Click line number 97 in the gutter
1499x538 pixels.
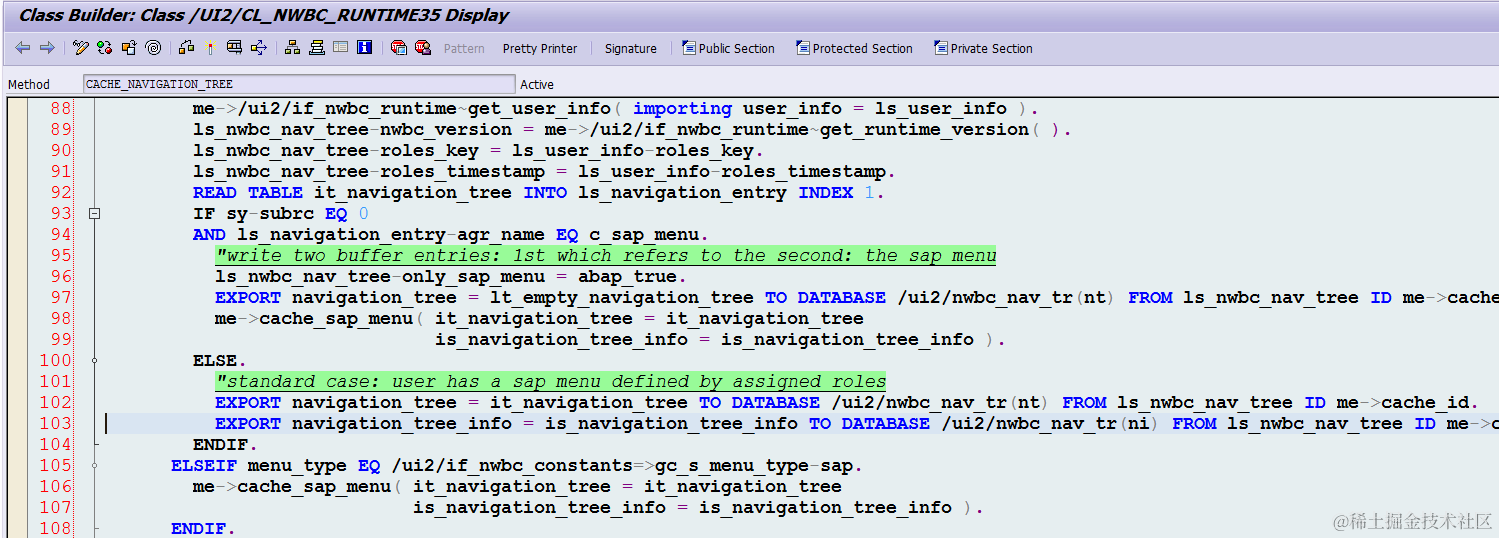coord(60,297)
